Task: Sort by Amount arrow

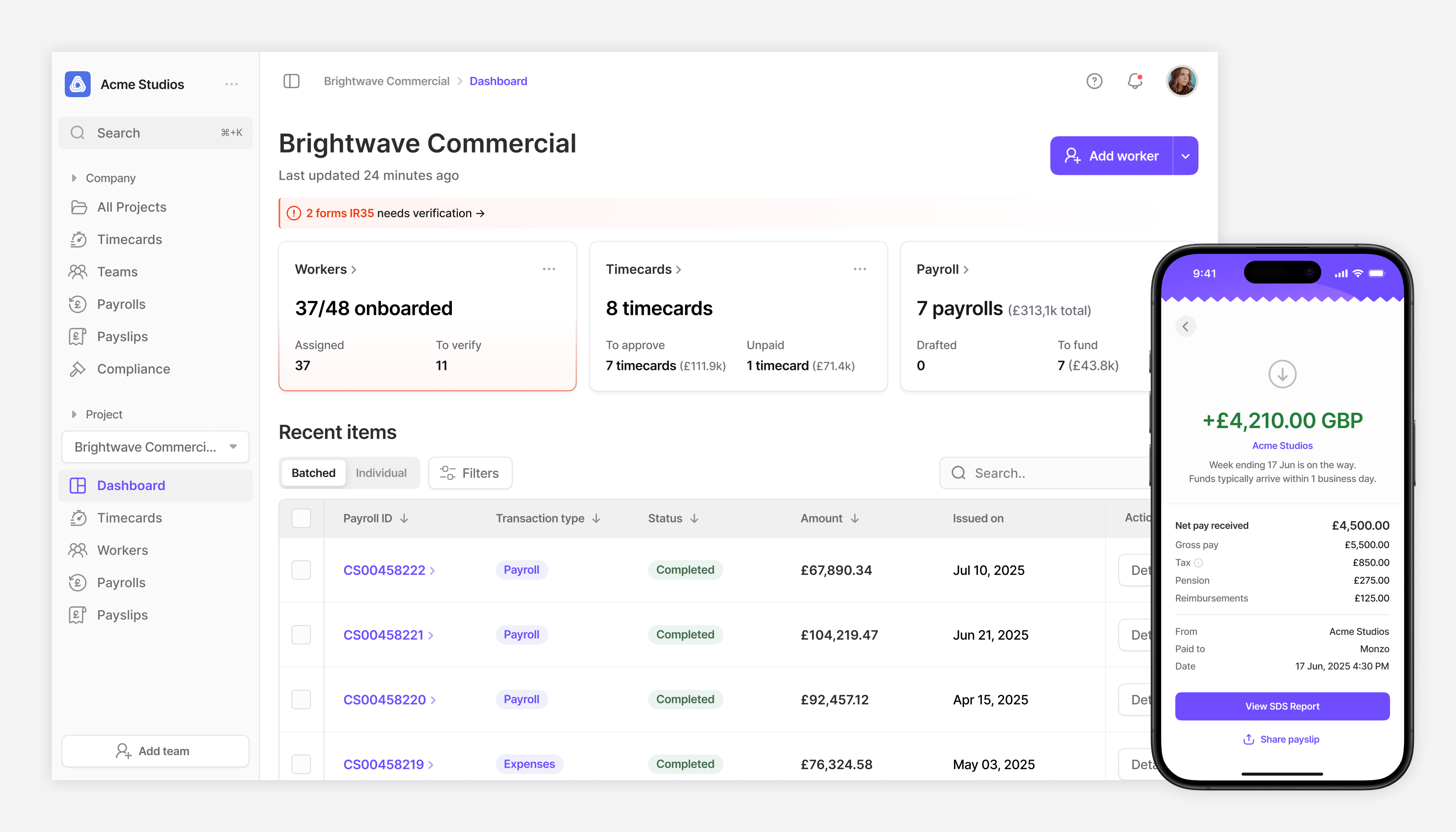Action: (x=855, y=518)
